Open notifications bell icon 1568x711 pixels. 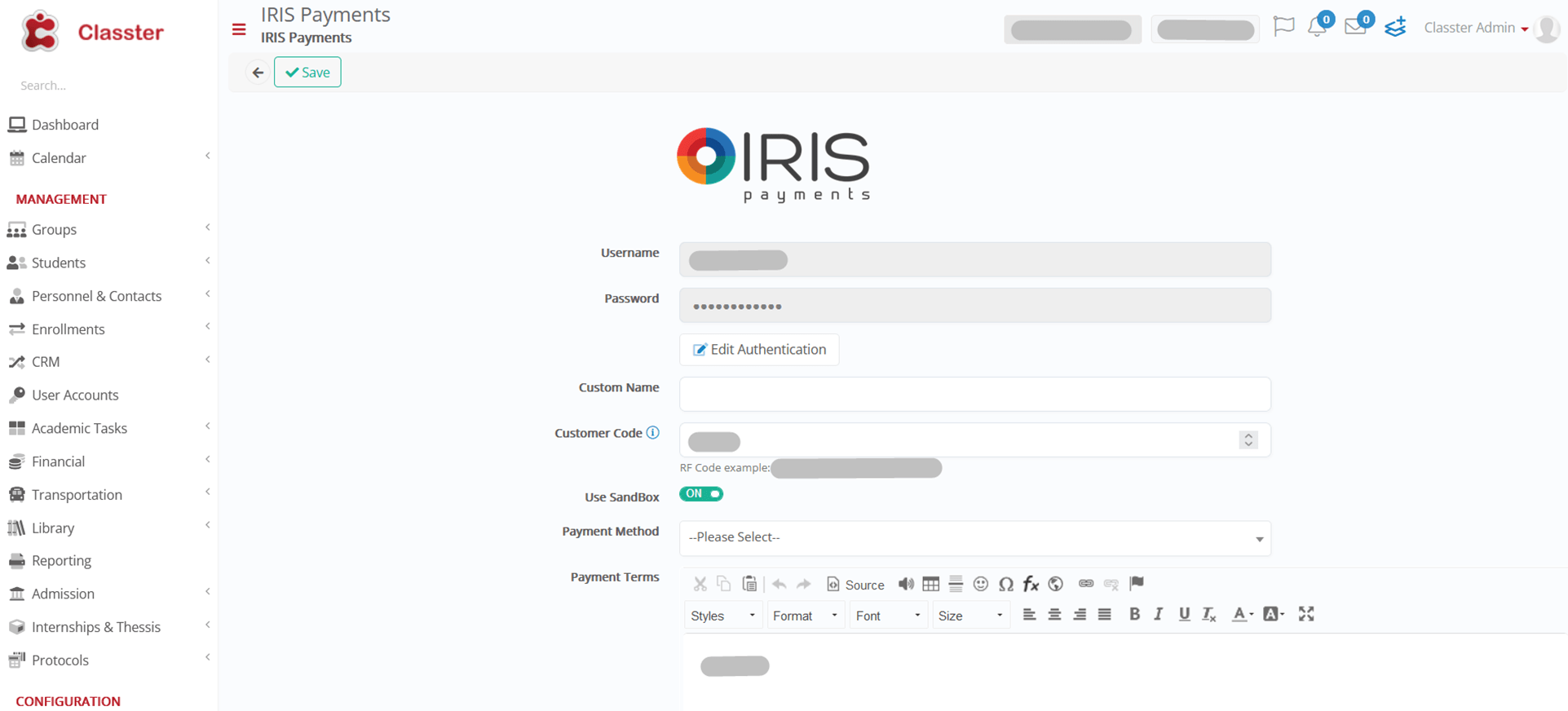pos(1317,27)
